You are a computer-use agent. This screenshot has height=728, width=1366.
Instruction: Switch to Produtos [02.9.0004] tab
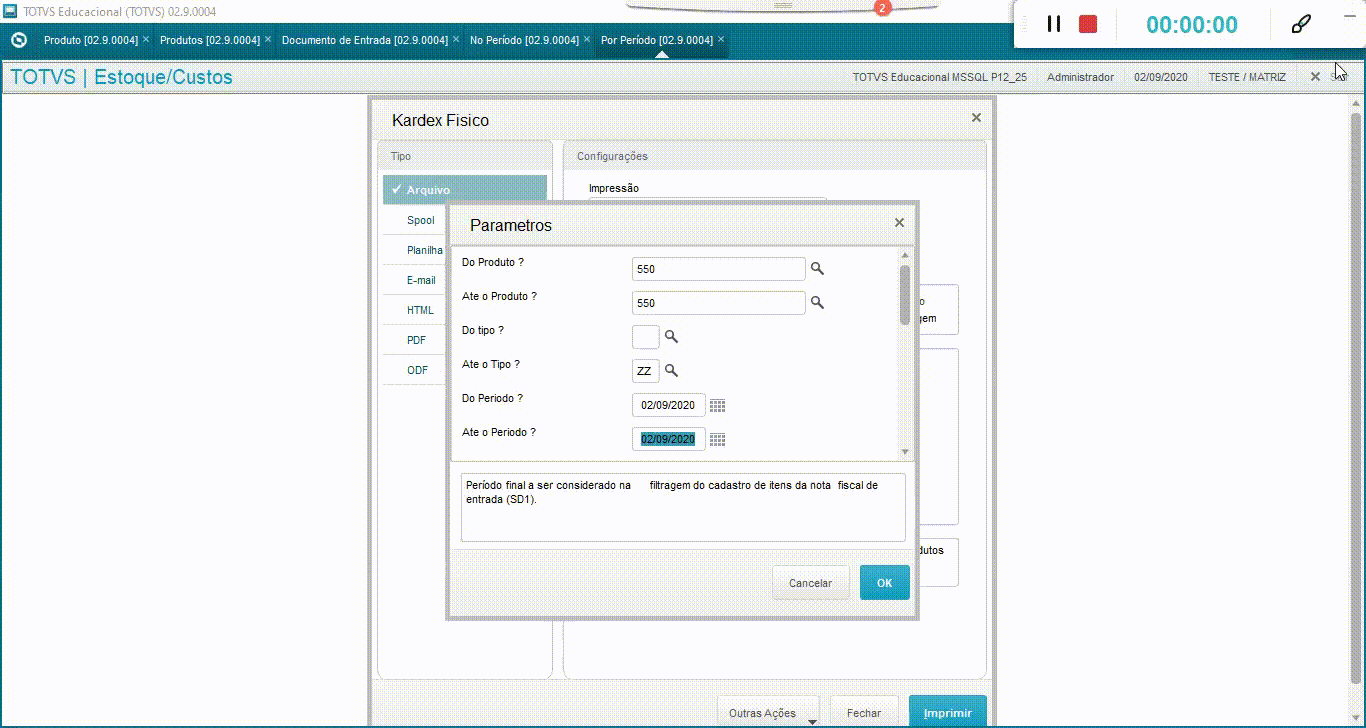(210, 40)
